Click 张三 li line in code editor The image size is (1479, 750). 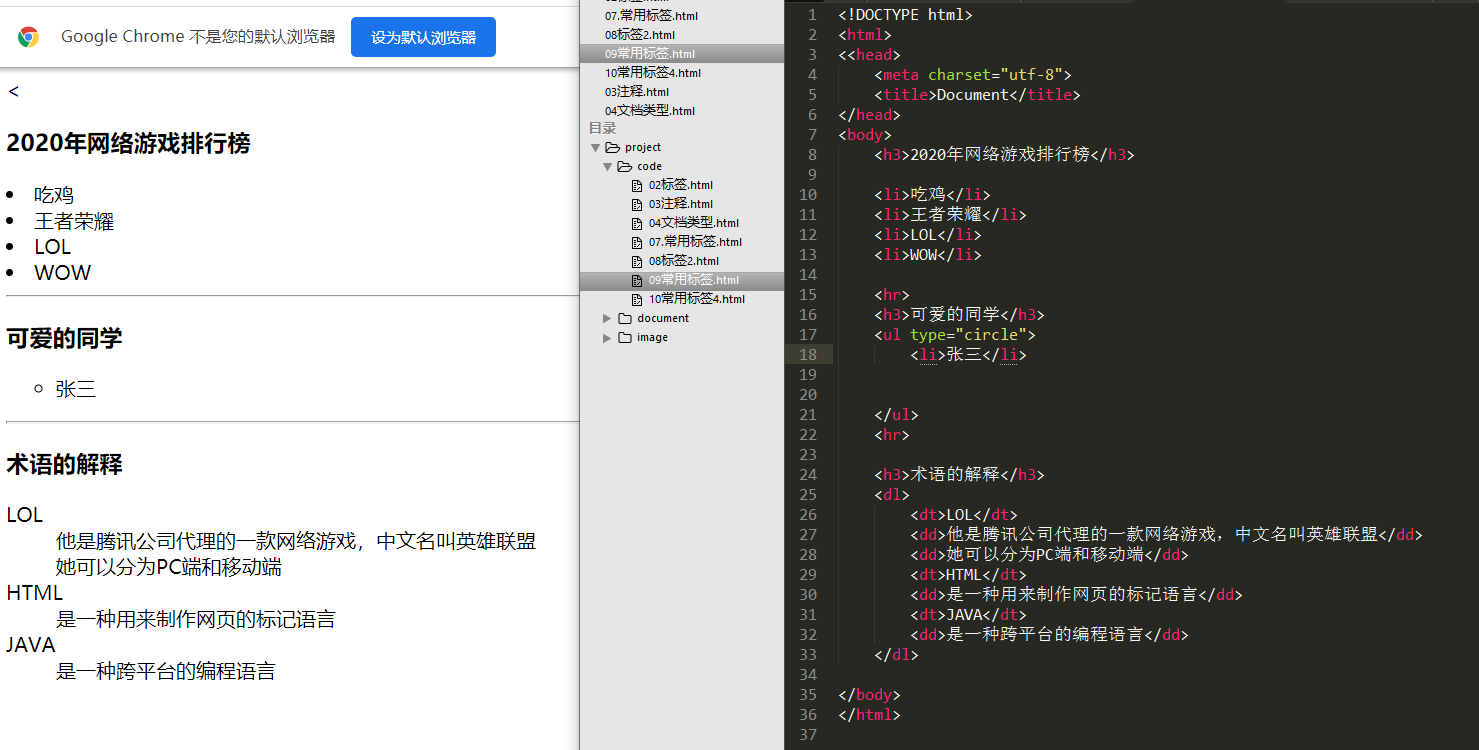[968, 355]
